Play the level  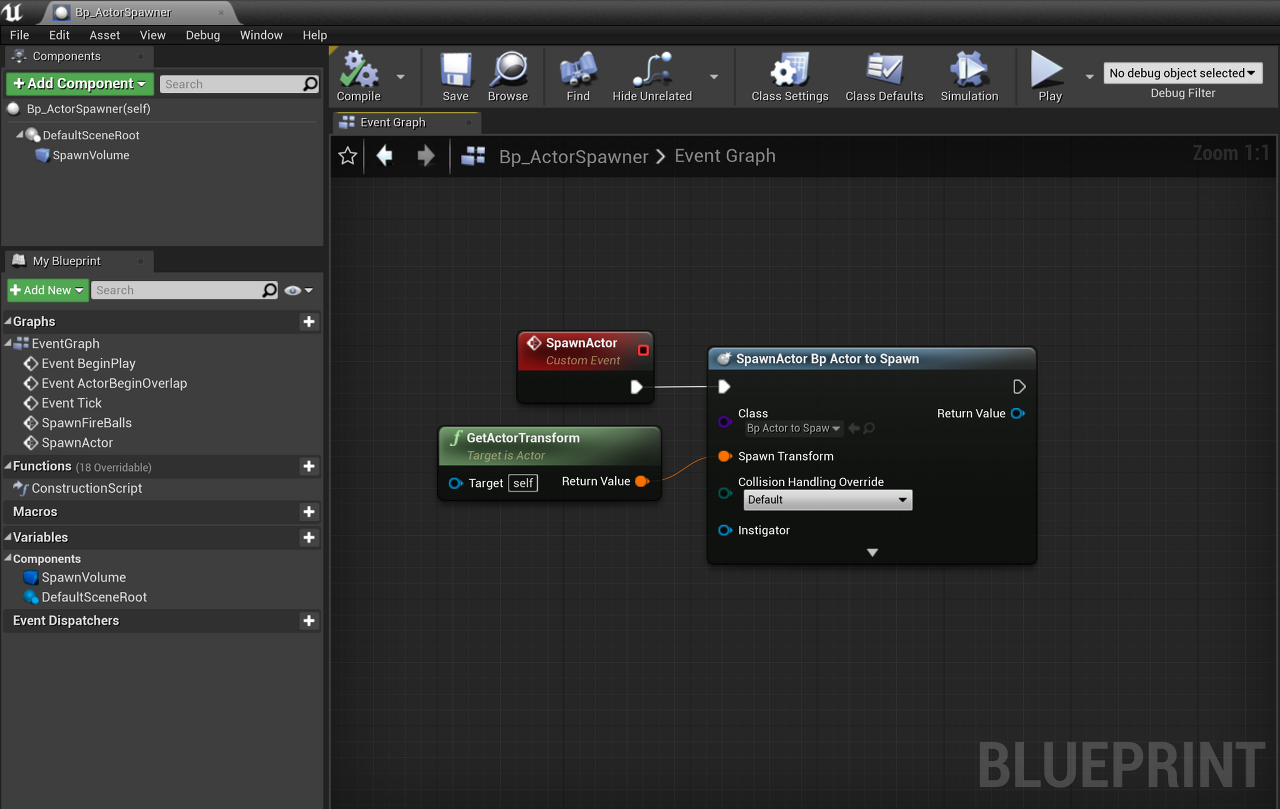coord(1049,77)
